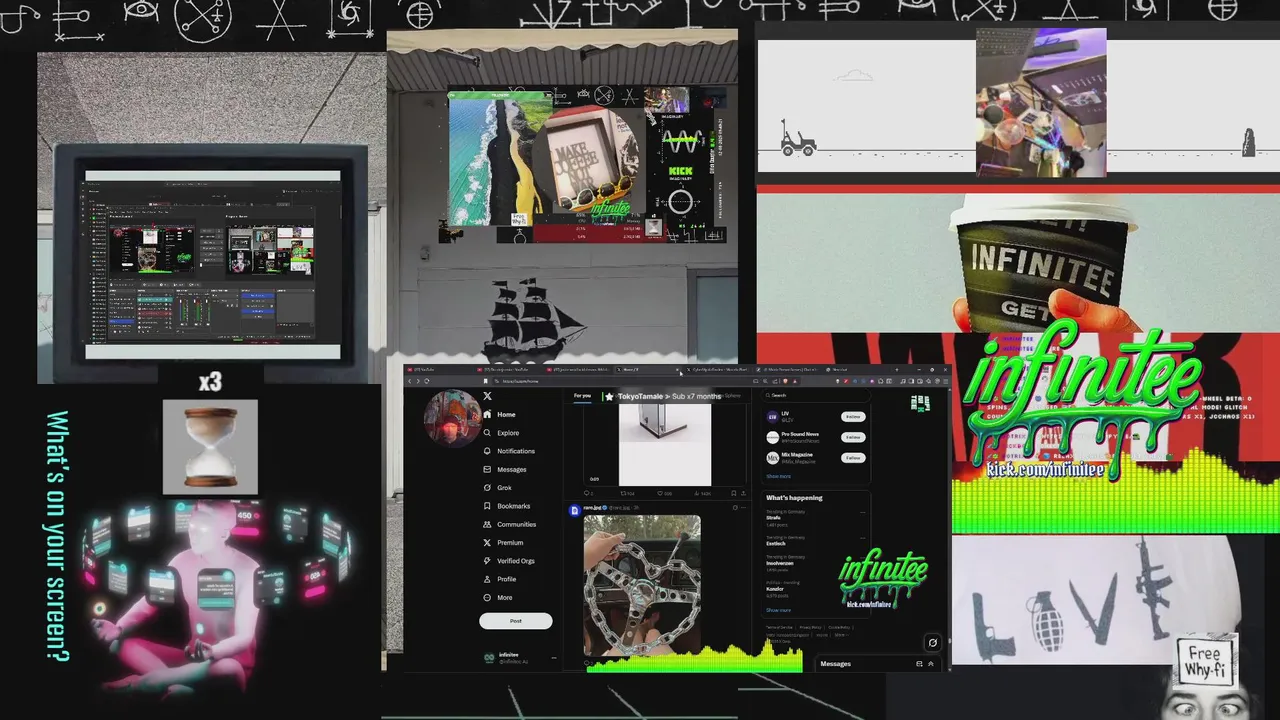Reload the page in the browser
The height and width of the screenshot is (720, 1280).
(427, 381)
